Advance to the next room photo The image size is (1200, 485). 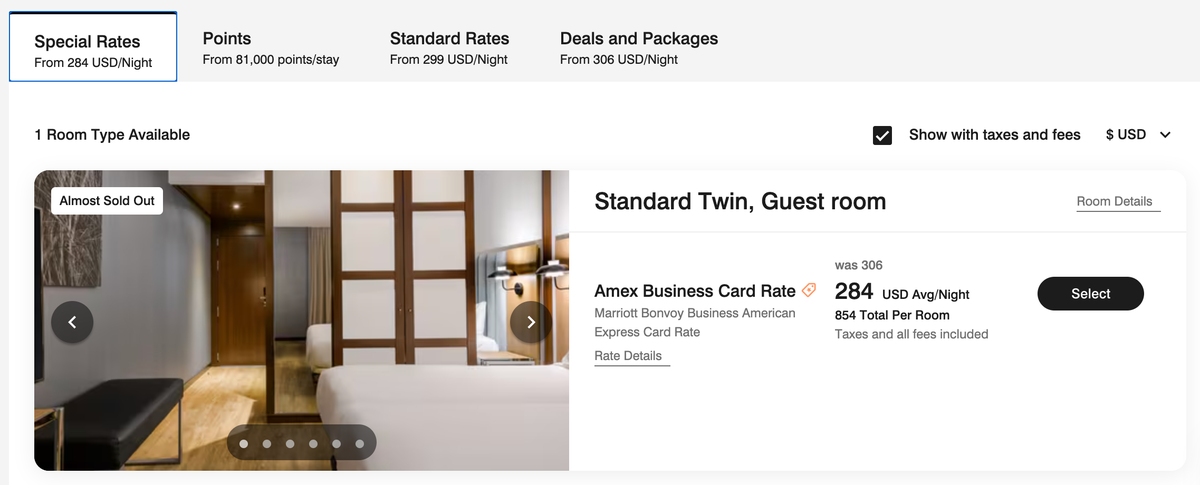[531, 322]
